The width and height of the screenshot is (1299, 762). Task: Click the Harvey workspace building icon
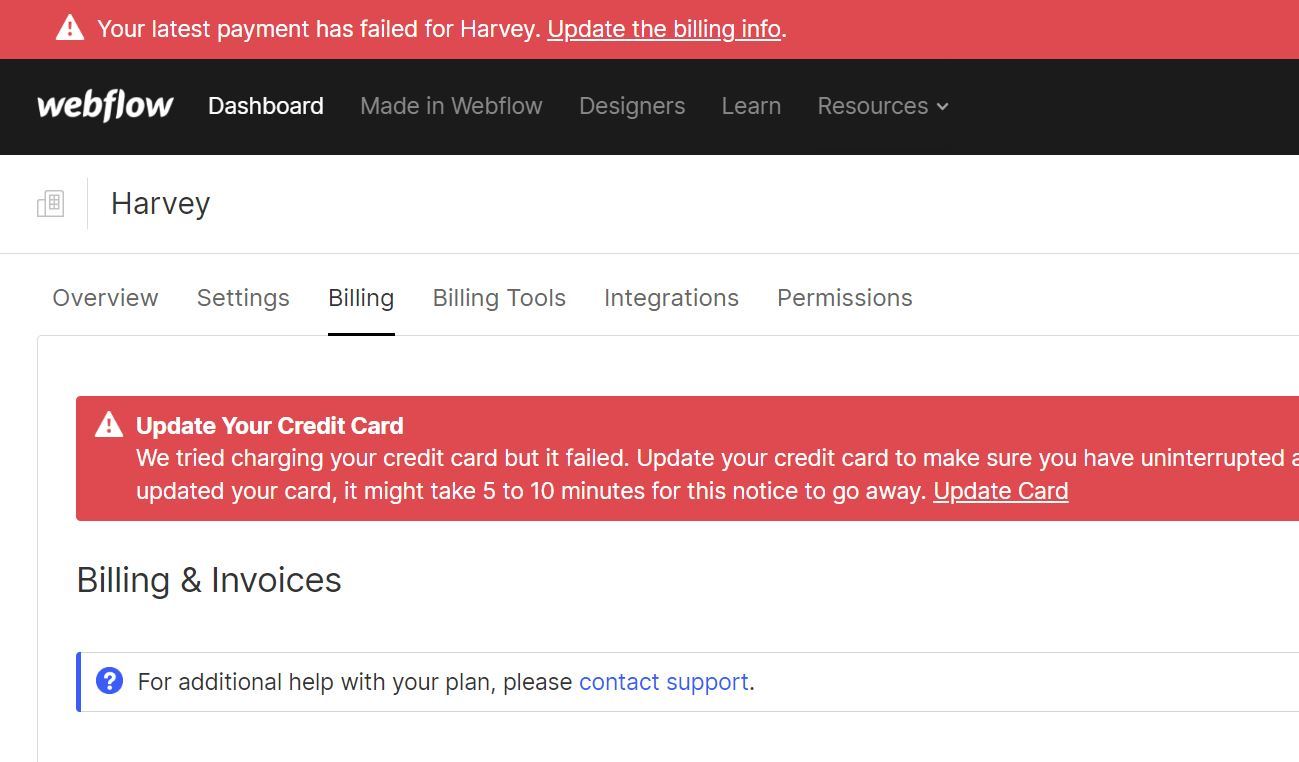(x=50, y=204)
